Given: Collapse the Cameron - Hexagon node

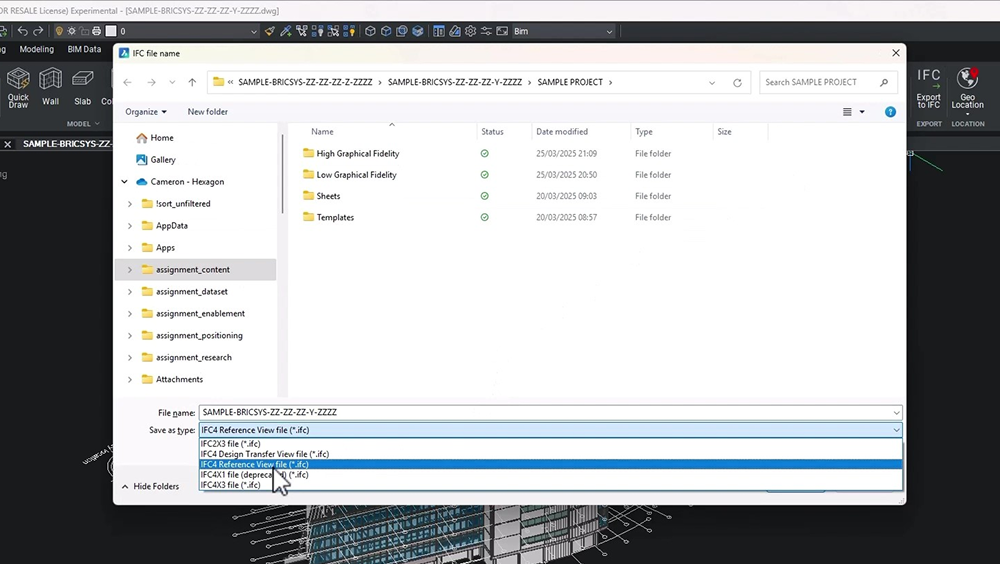Looking at the screenshot, I should 124,182.
